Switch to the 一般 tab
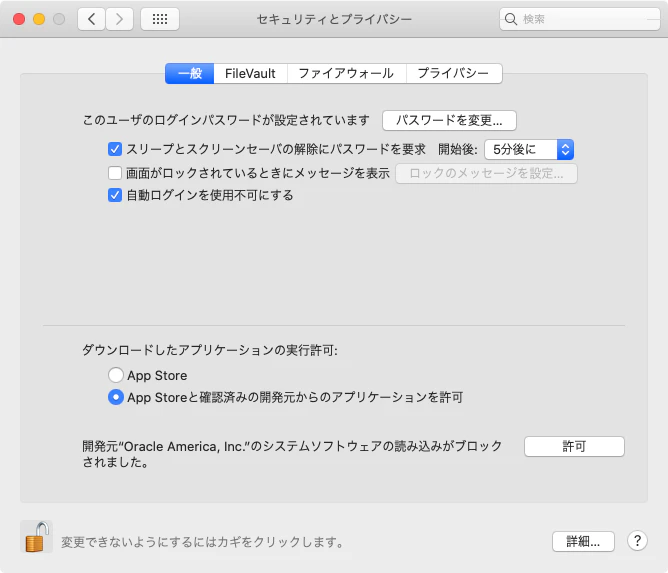Screen dimensions: 668x573 point(190,74)
